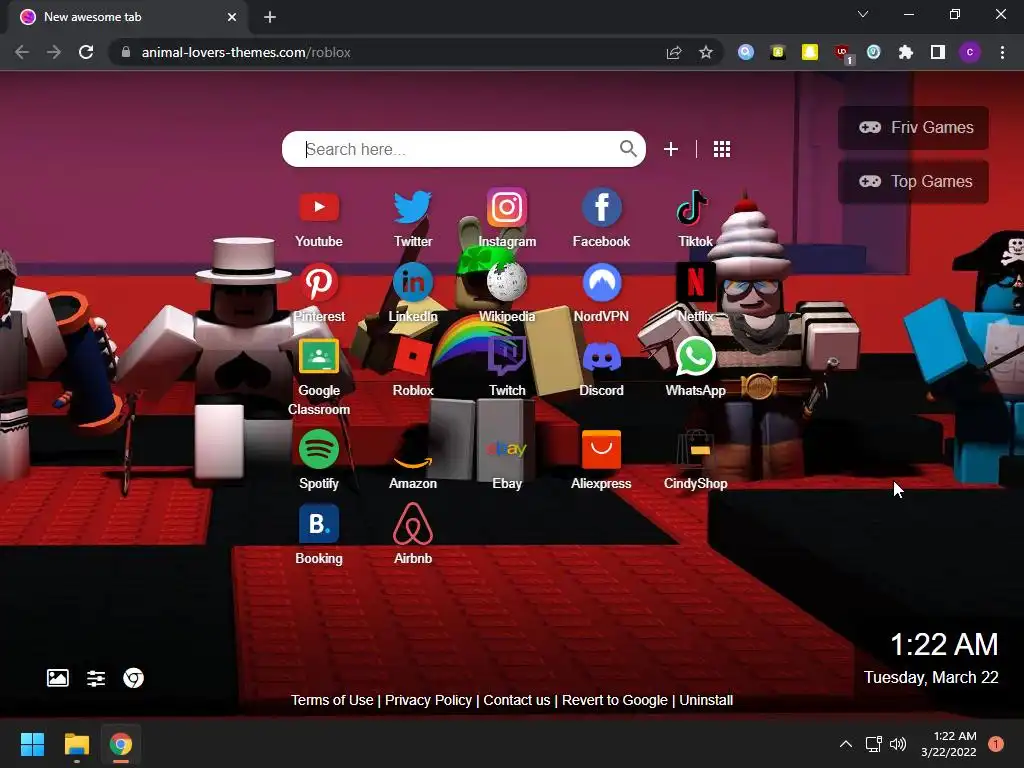Viewport: 1024px width, 768px height.
Task: Click Revert to Google link
Action: (x=615, y=700)
